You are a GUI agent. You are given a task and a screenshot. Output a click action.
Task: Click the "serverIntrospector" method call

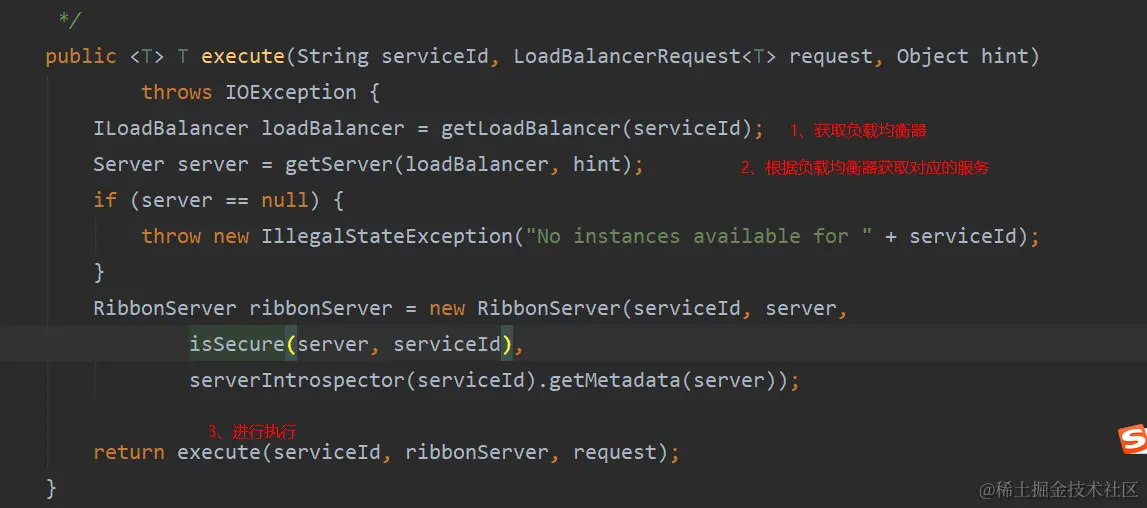click(297, 380)
